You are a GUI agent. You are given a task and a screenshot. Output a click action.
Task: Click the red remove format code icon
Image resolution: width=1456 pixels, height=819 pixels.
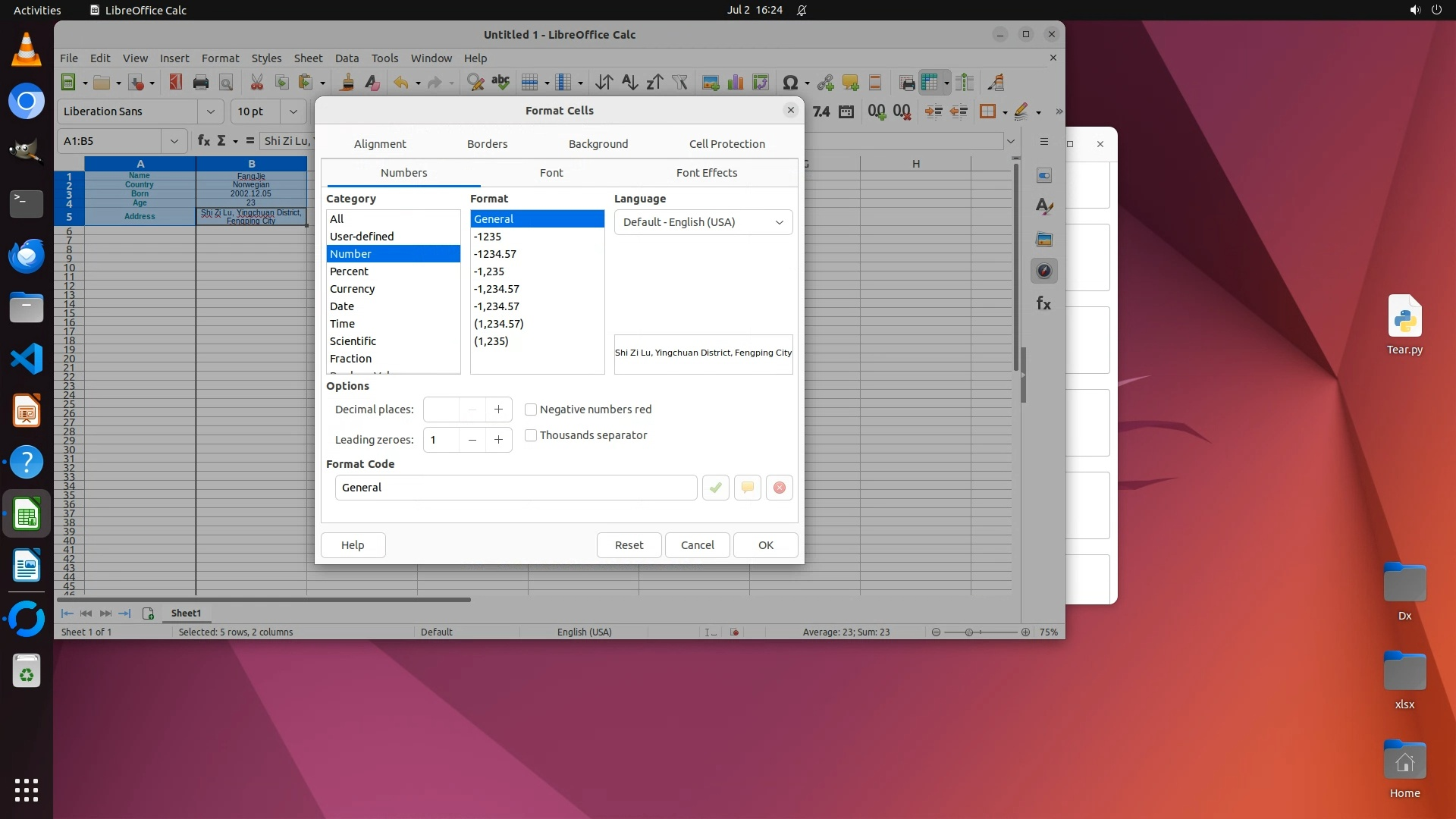tap(779, 488)
